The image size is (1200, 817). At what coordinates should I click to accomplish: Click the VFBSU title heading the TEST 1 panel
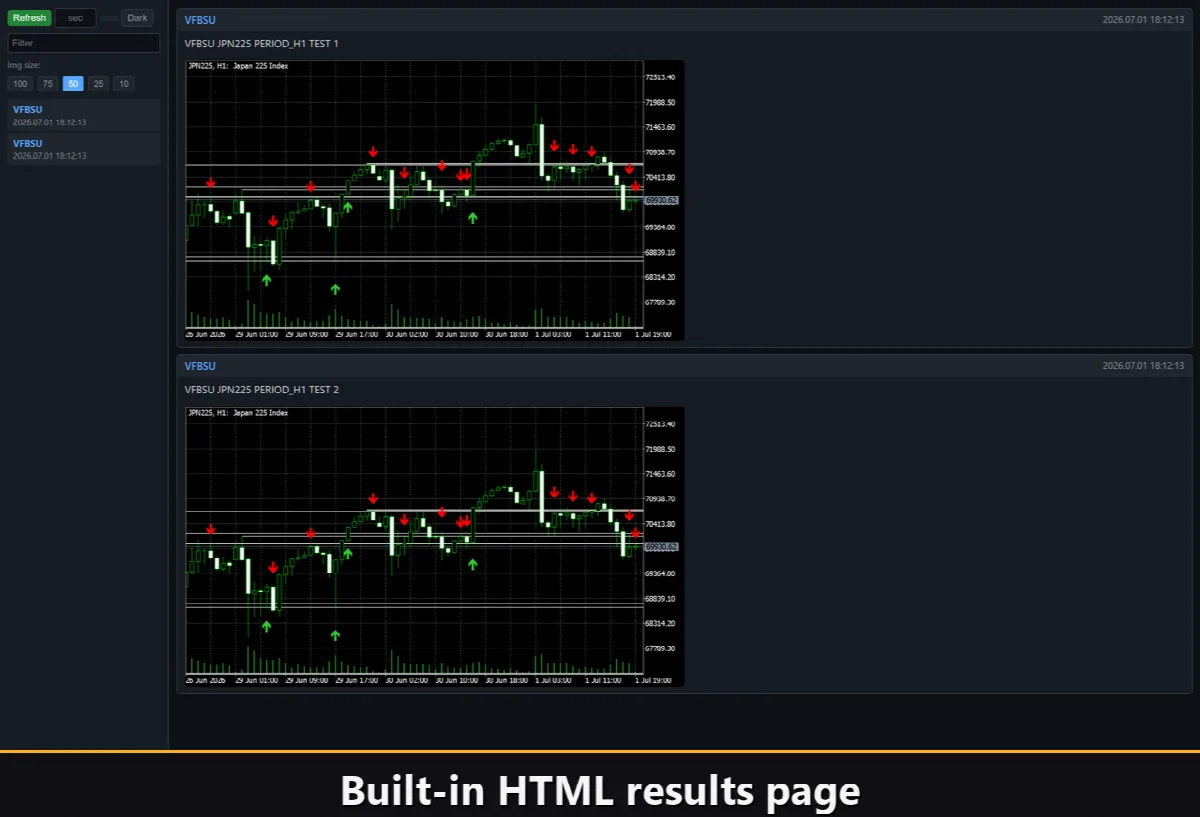click(200, 20)
